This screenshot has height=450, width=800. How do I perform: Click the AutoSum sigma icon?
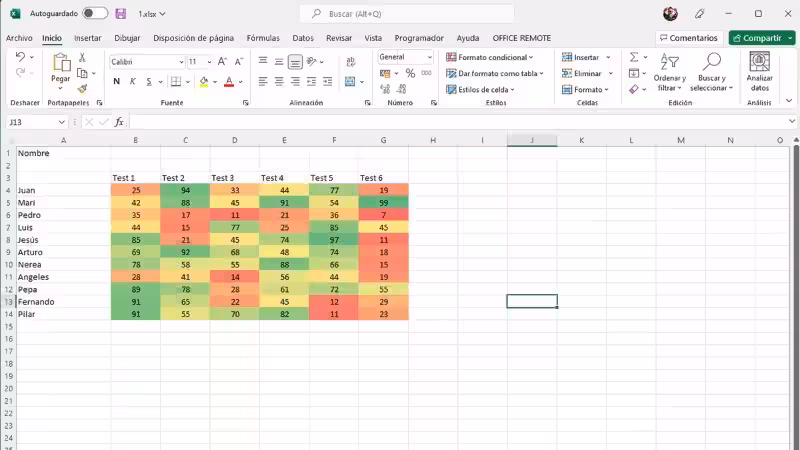[634, 57]
